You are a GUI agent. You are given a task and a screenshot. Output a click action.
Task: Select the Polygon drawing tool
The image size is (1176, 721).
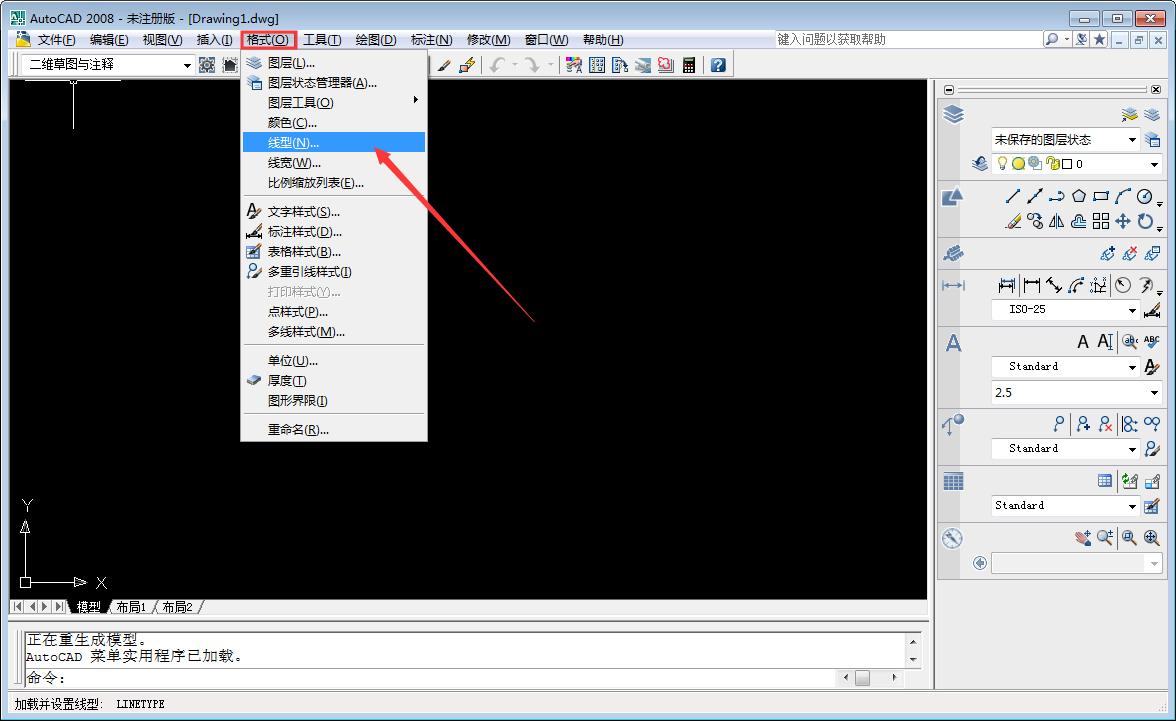(x=1079, y=195)
